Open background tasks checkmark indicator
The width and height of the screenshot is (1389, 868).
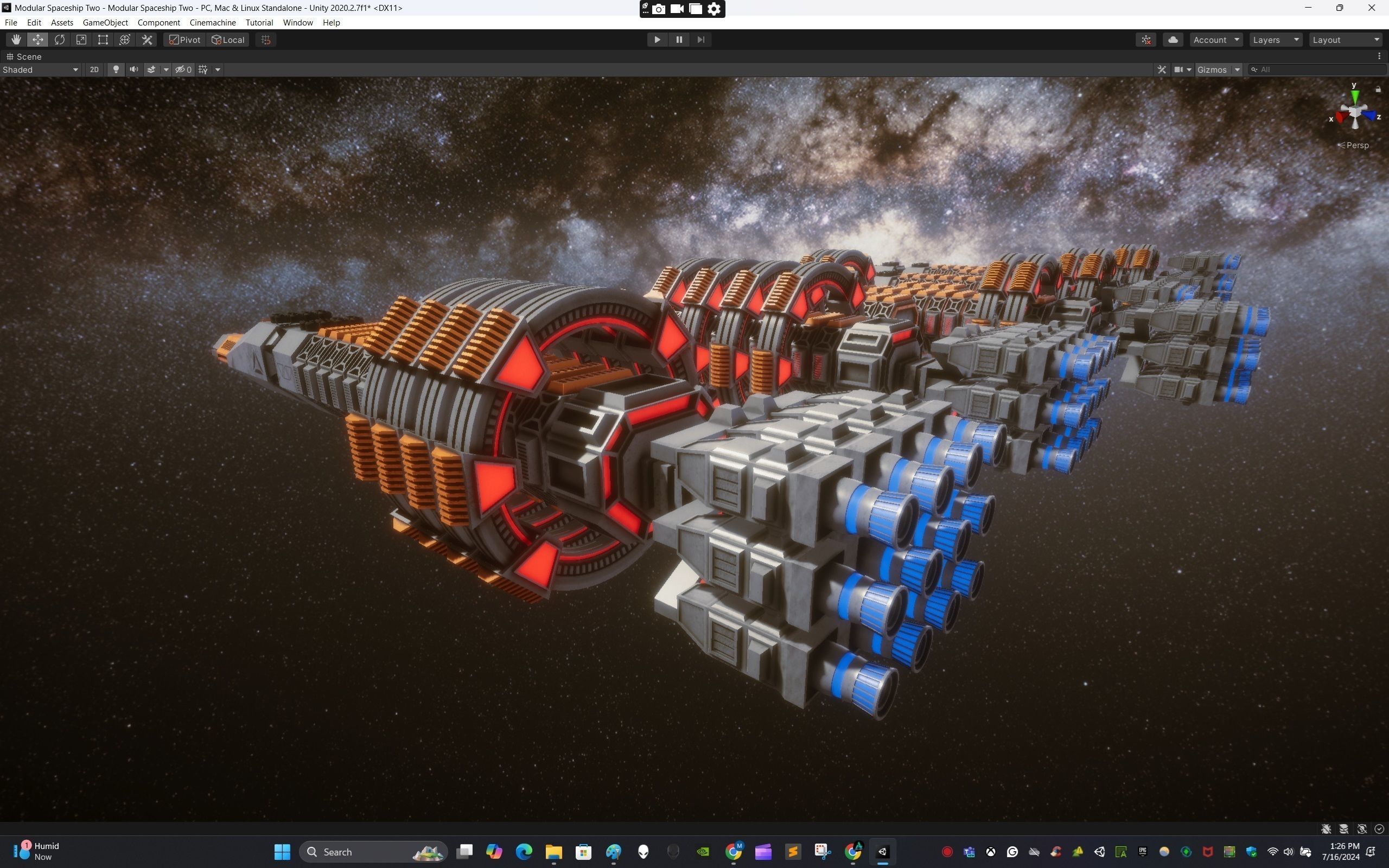click(x=1379, y=829)
